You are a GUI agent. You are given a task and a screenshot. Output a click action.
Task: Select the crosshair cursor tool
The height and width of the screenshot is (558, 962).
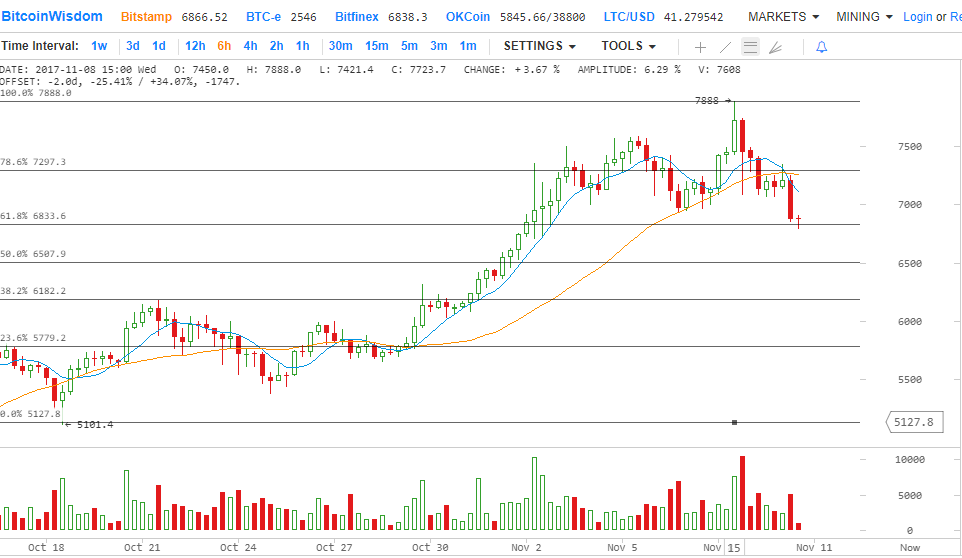pos(700,47)
